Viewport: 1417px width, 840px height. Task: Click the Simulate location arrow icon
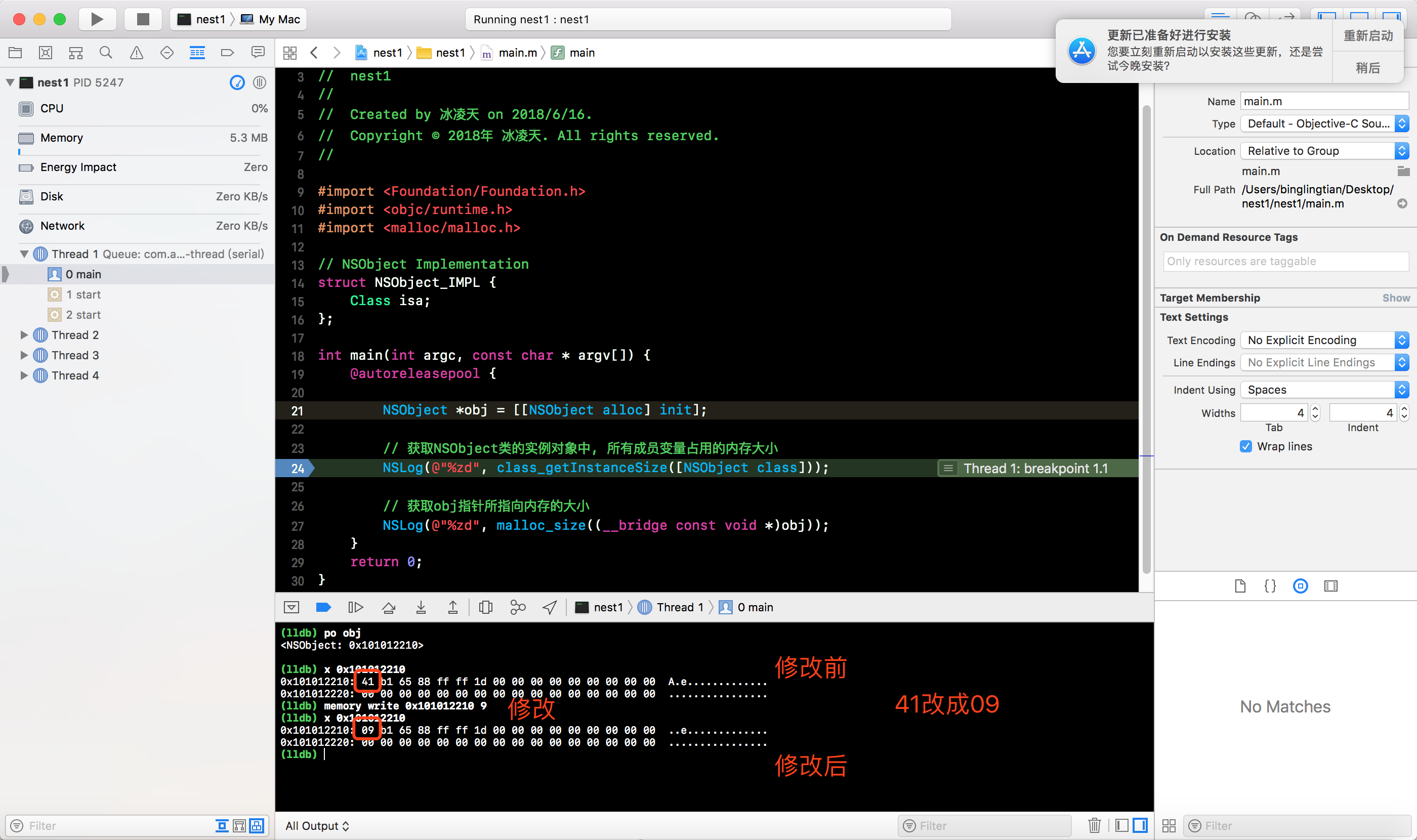point(550,607)
